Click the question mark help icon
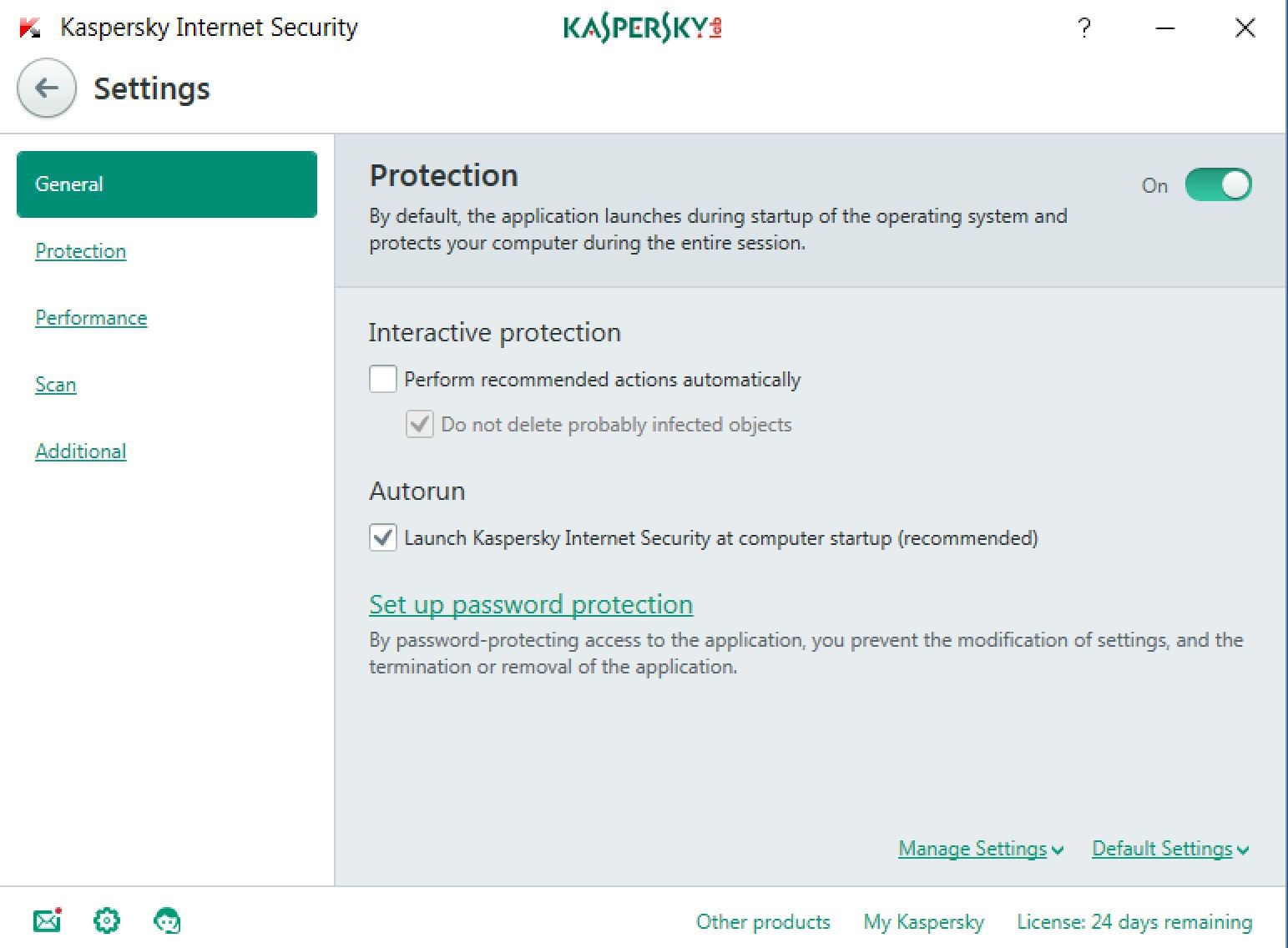The height and width of the screenshot is (948, 1288). click(x=1083, y=28)
